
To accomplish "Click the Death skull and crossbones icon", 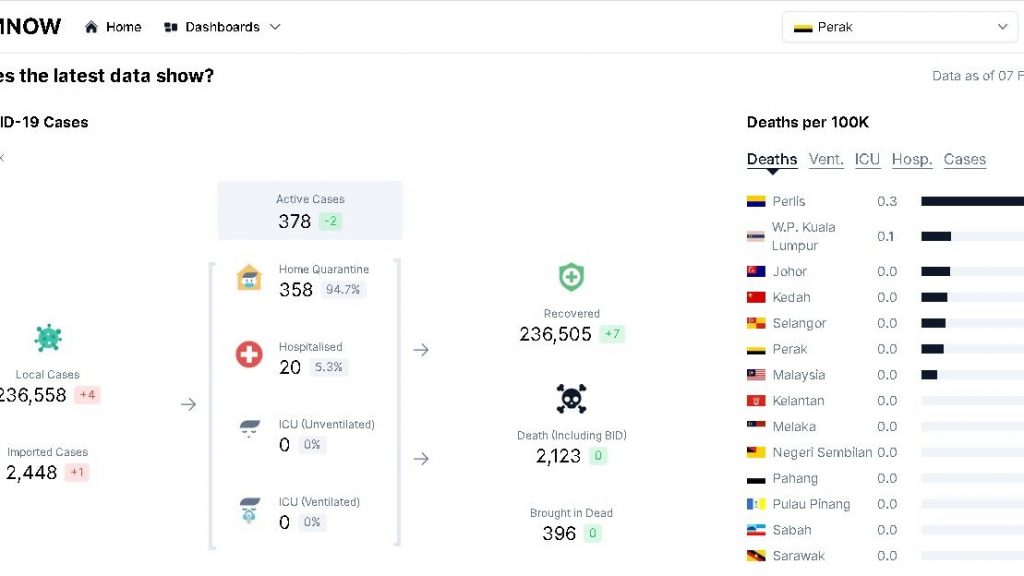I will pyautogui.click(x=571, y=399).
